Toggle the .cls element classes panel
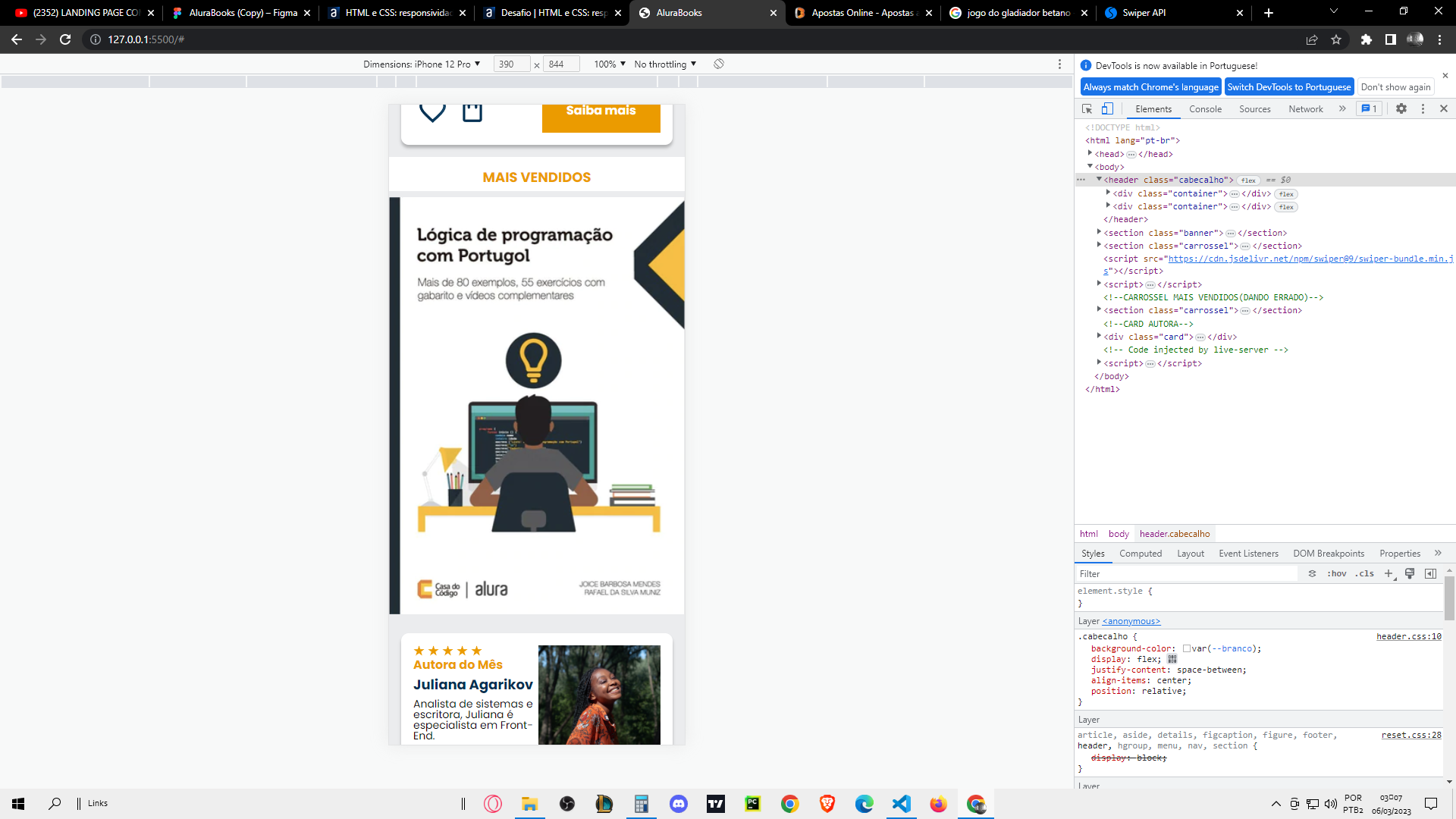1456x819 pixels. point(1364,574)
